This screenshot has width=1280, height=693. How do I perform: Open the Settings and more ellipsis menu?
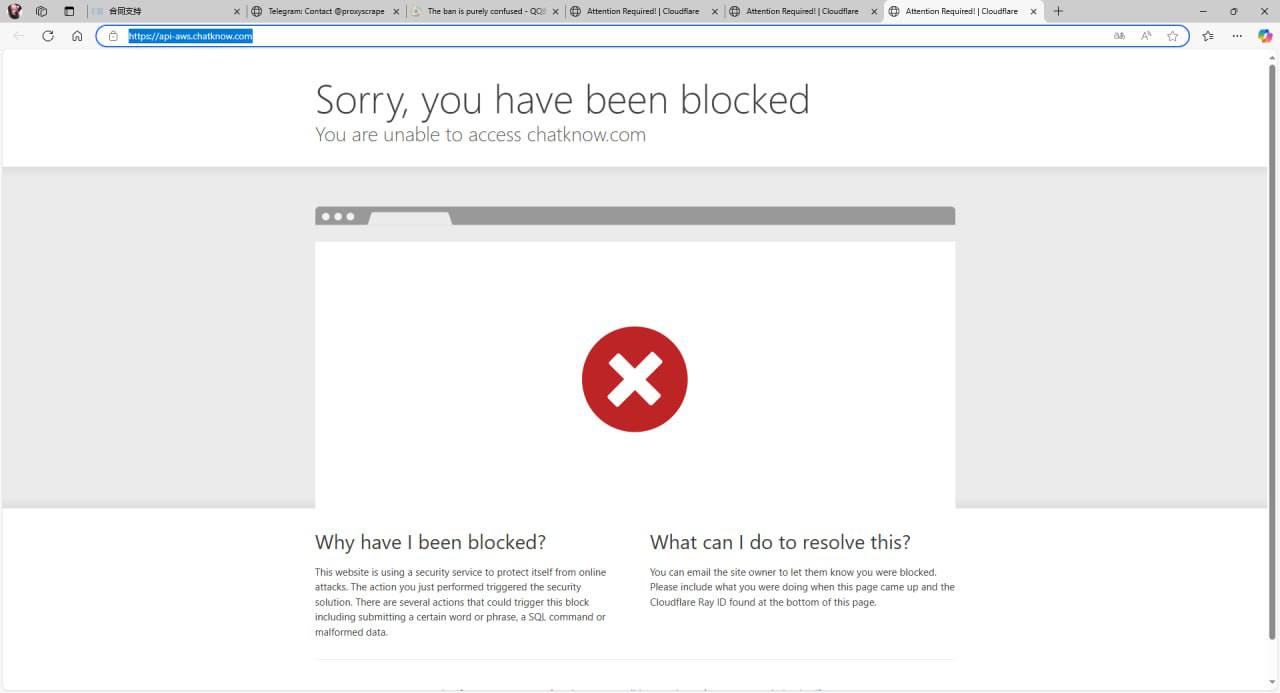click(x=1237, y=36)
